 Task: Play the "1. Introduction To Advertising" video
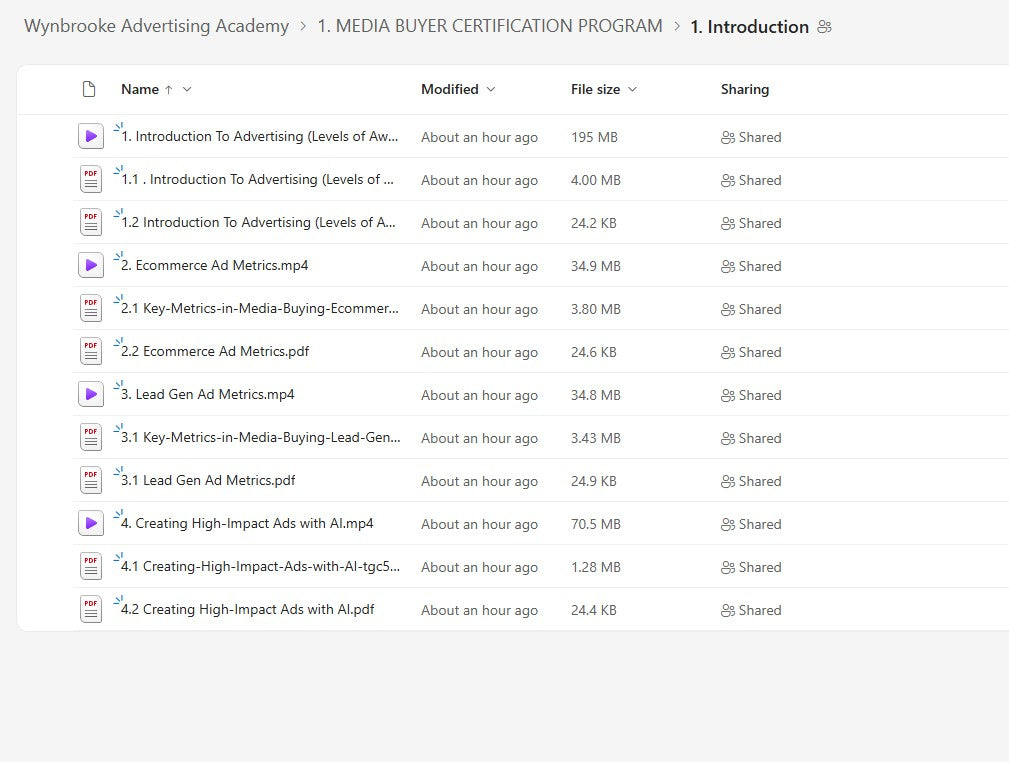90,136
